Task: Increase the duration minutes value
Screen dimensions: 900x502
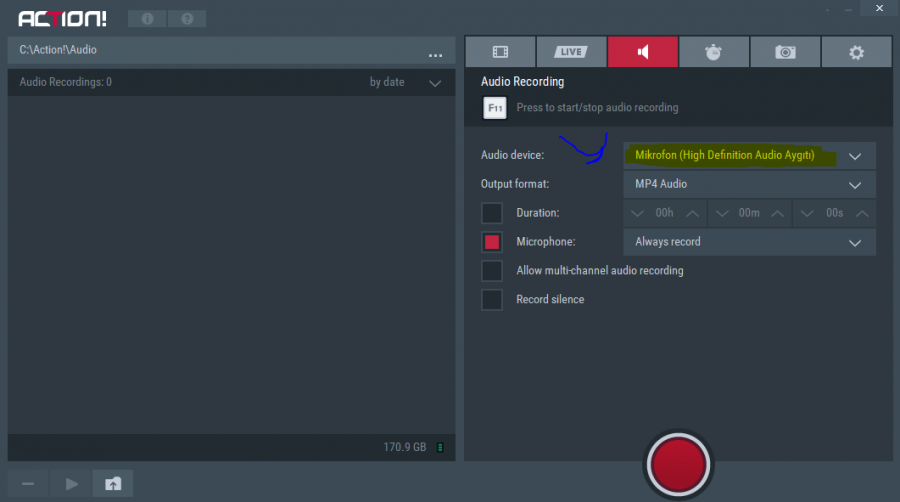Action: pos(777,213)
